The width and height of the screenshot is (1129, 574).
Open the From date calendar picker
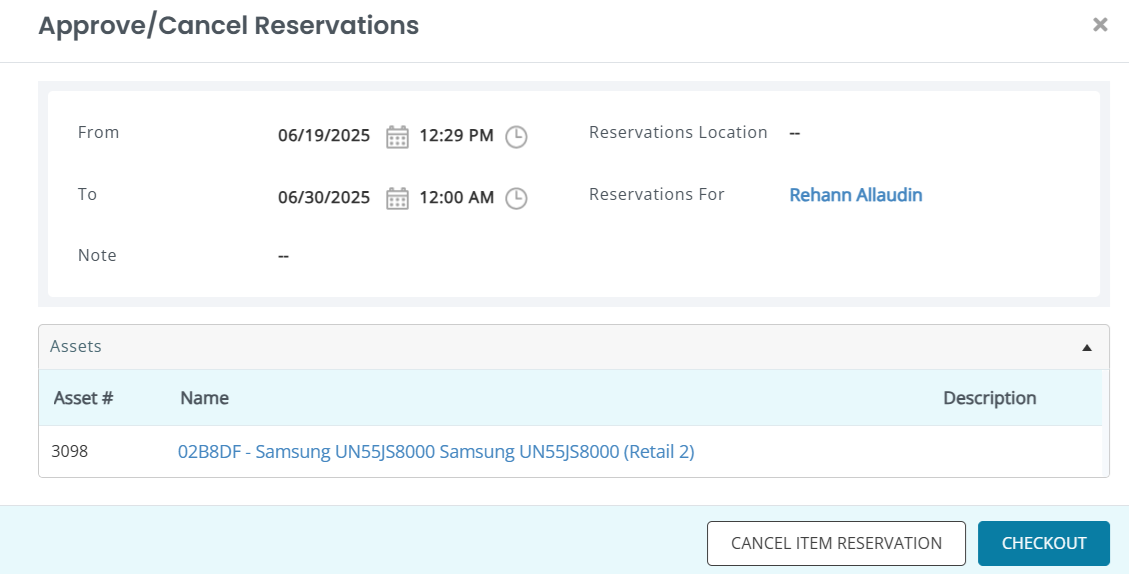tap(397, 136)
